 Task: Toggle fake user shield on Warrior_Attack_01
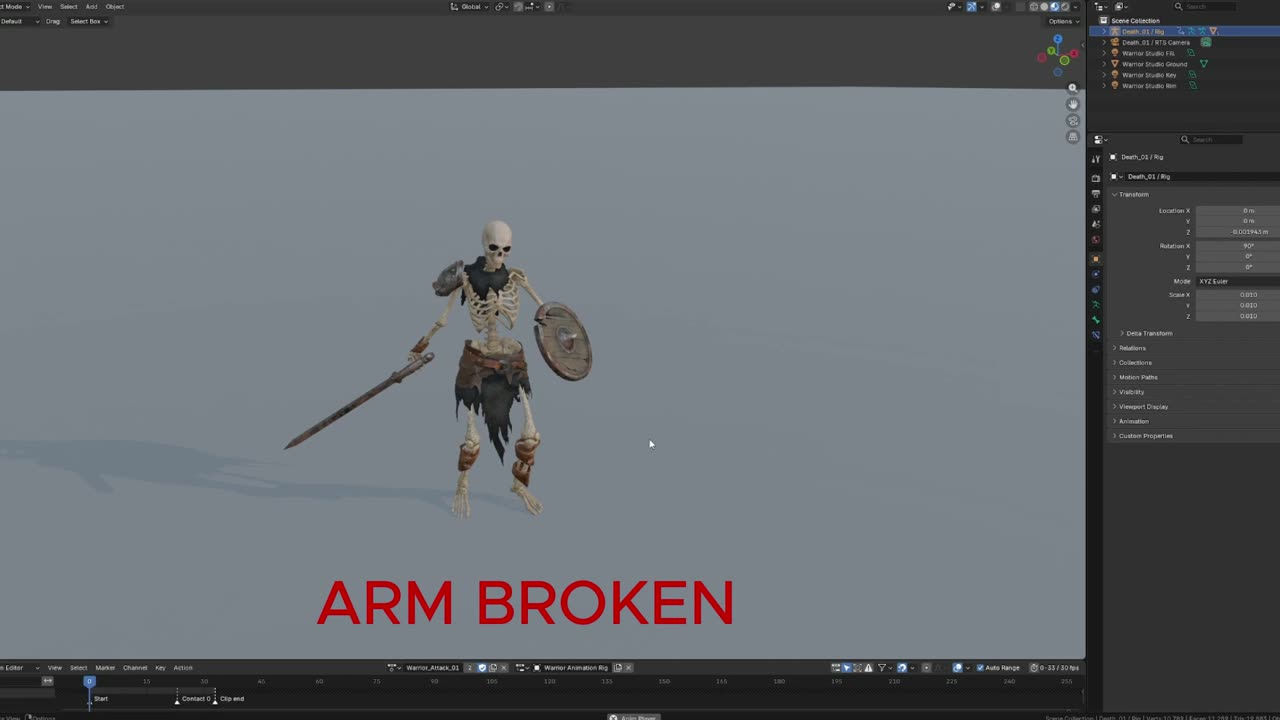tap(482, 668)
